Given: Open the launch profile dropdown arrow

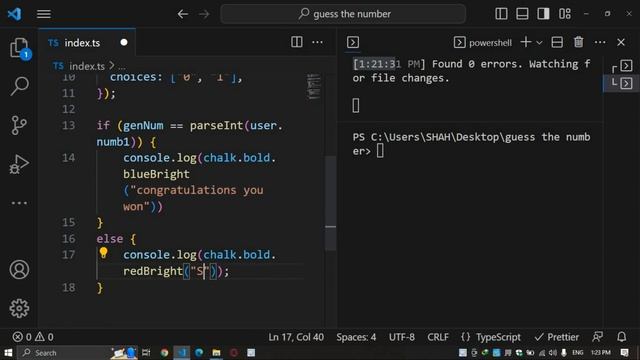Looking at the screenshot, I should (539, 42).
